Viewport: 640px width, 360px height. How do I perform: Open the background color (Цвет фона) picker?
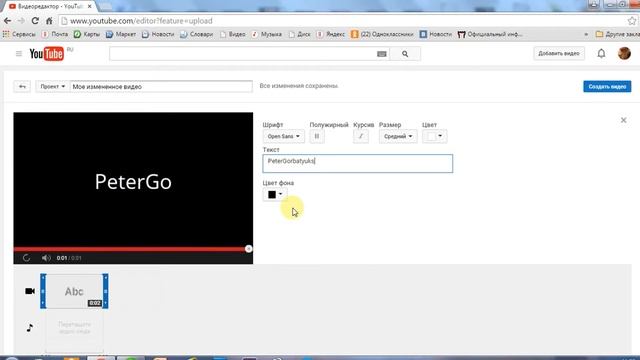(x=275, y=195)
